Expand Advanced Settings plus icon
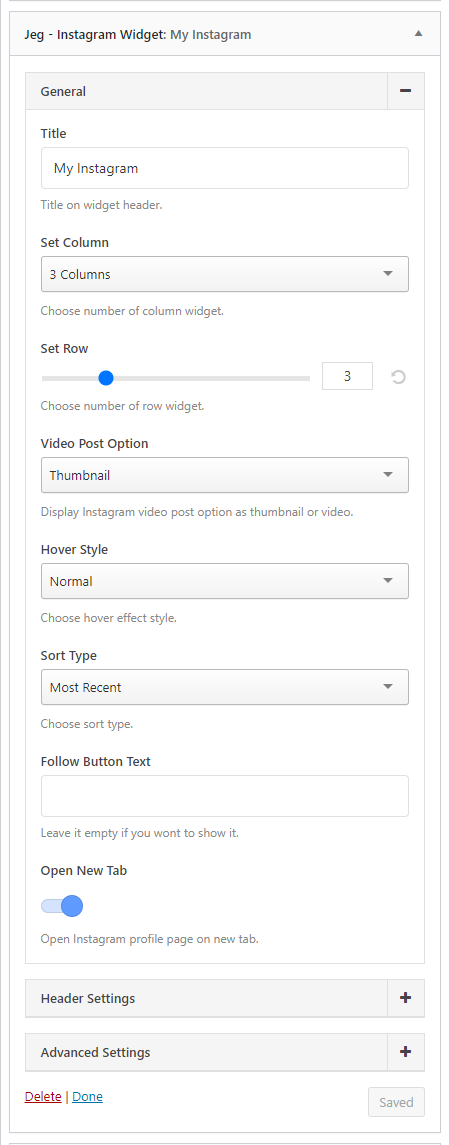The image size is (449, 1145). pos(406,1052)
